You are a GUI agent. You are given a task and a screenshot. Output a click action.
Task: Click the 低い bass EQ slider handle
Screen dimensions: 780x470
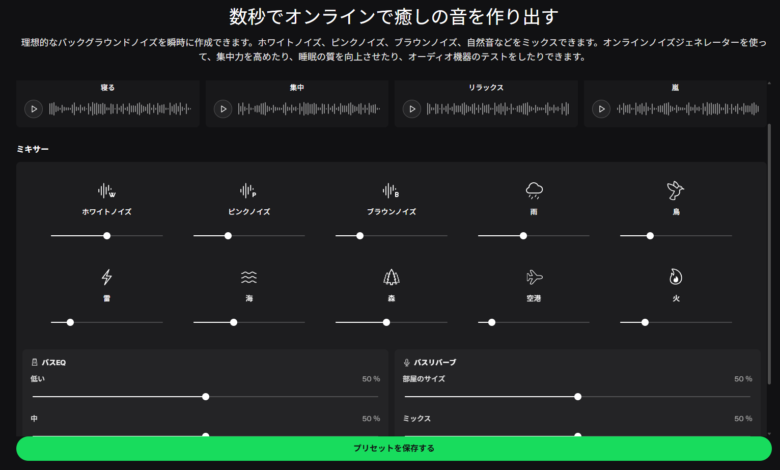206,397
